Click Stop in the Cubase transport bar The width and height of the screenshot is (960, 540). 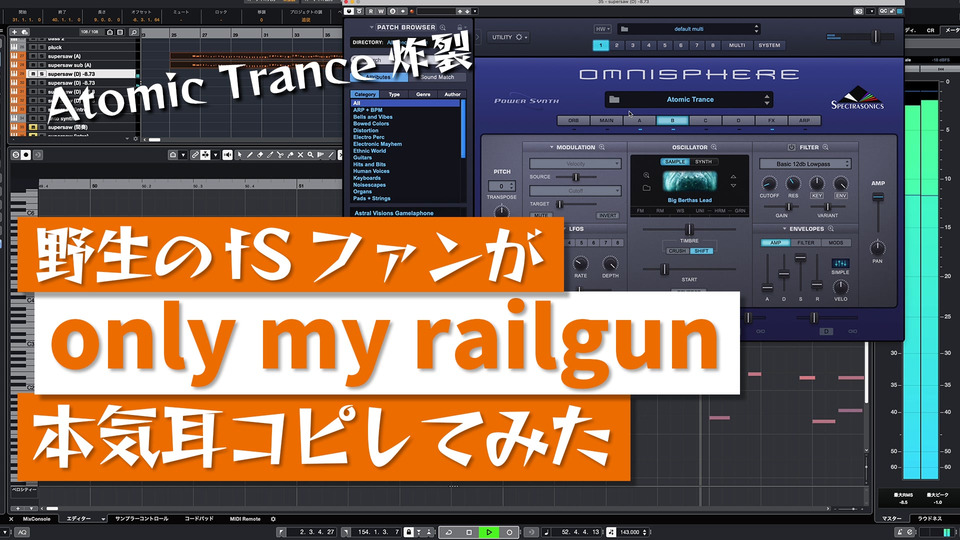point(469,532)
